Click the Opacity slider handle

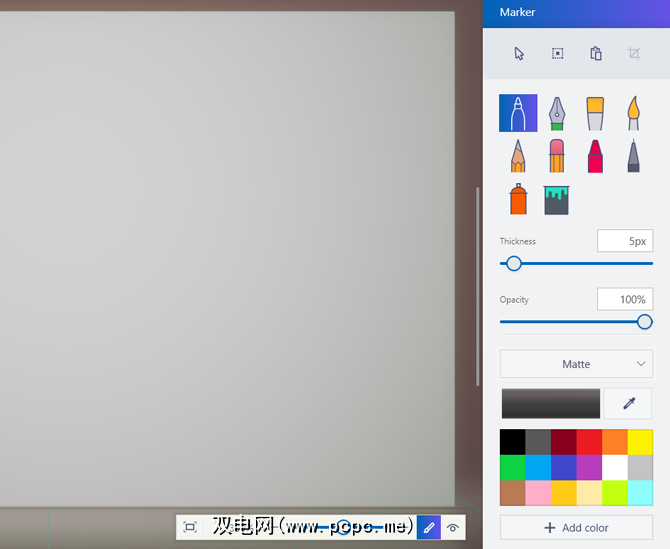click(x=644, y=322)
